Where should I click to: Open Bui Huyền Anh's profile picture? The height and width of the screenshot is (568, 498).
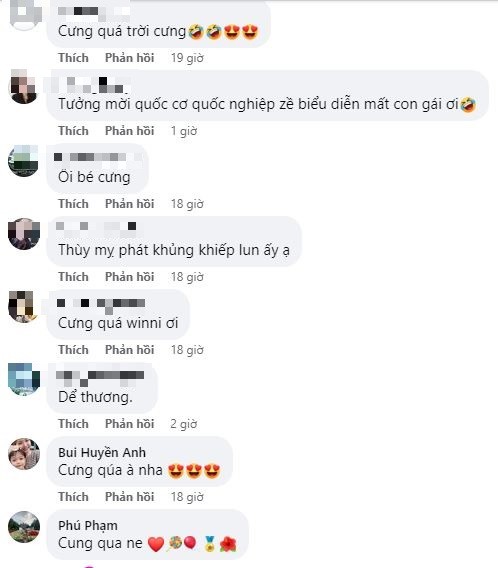pos(24,454)
